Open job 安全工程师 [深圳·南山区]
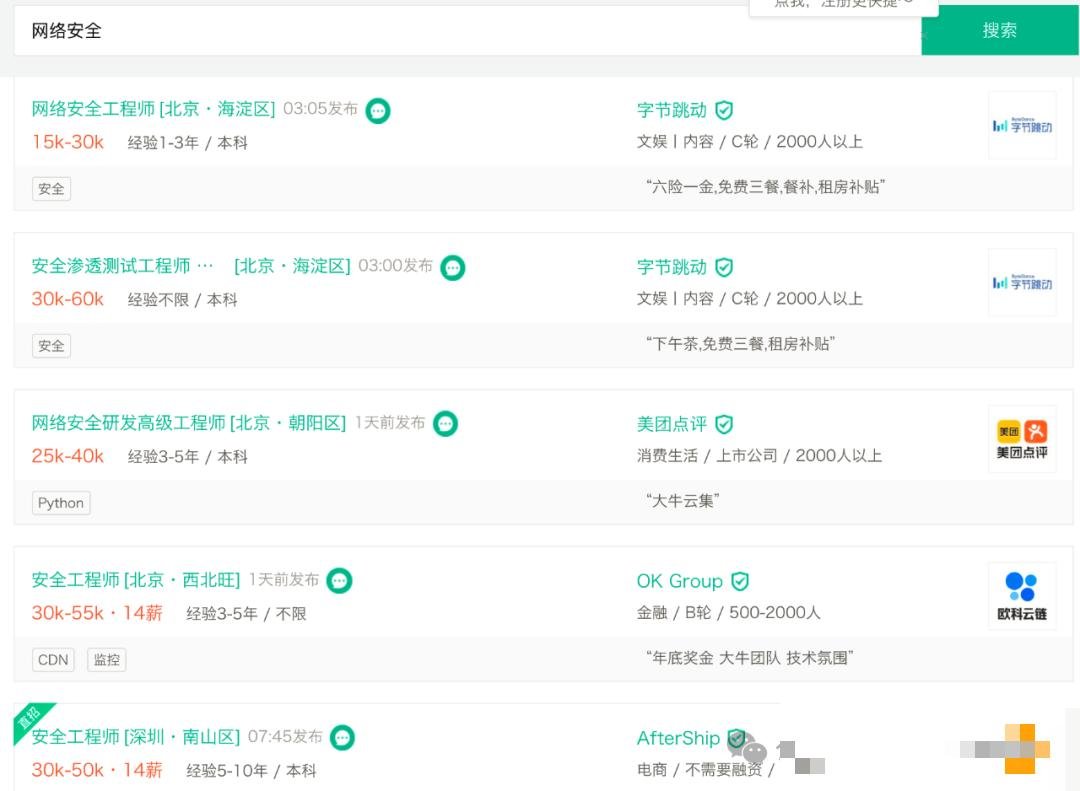This screenshot has width=1080, height=791. pyautogui.click(x=136, y=737)
